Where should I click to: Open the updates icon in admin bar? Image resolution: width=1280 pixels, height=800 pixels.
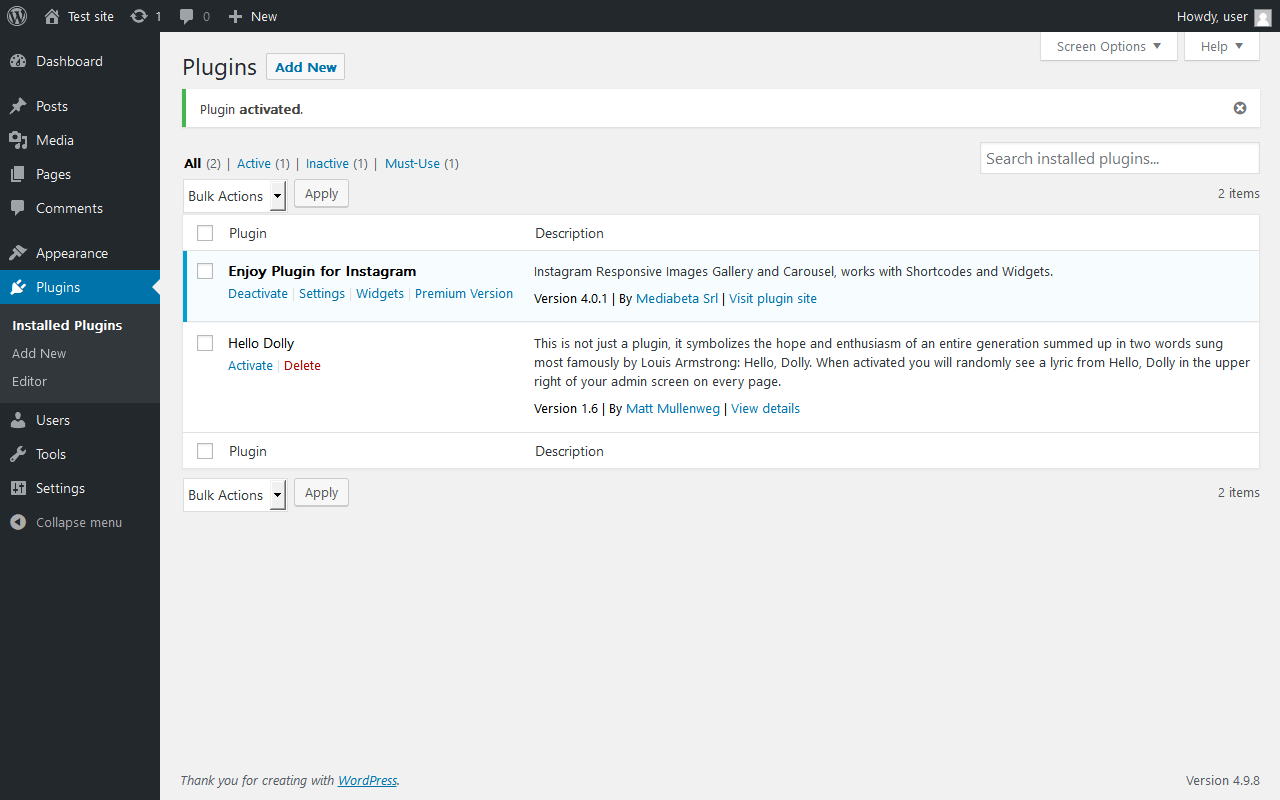point(139,16)
